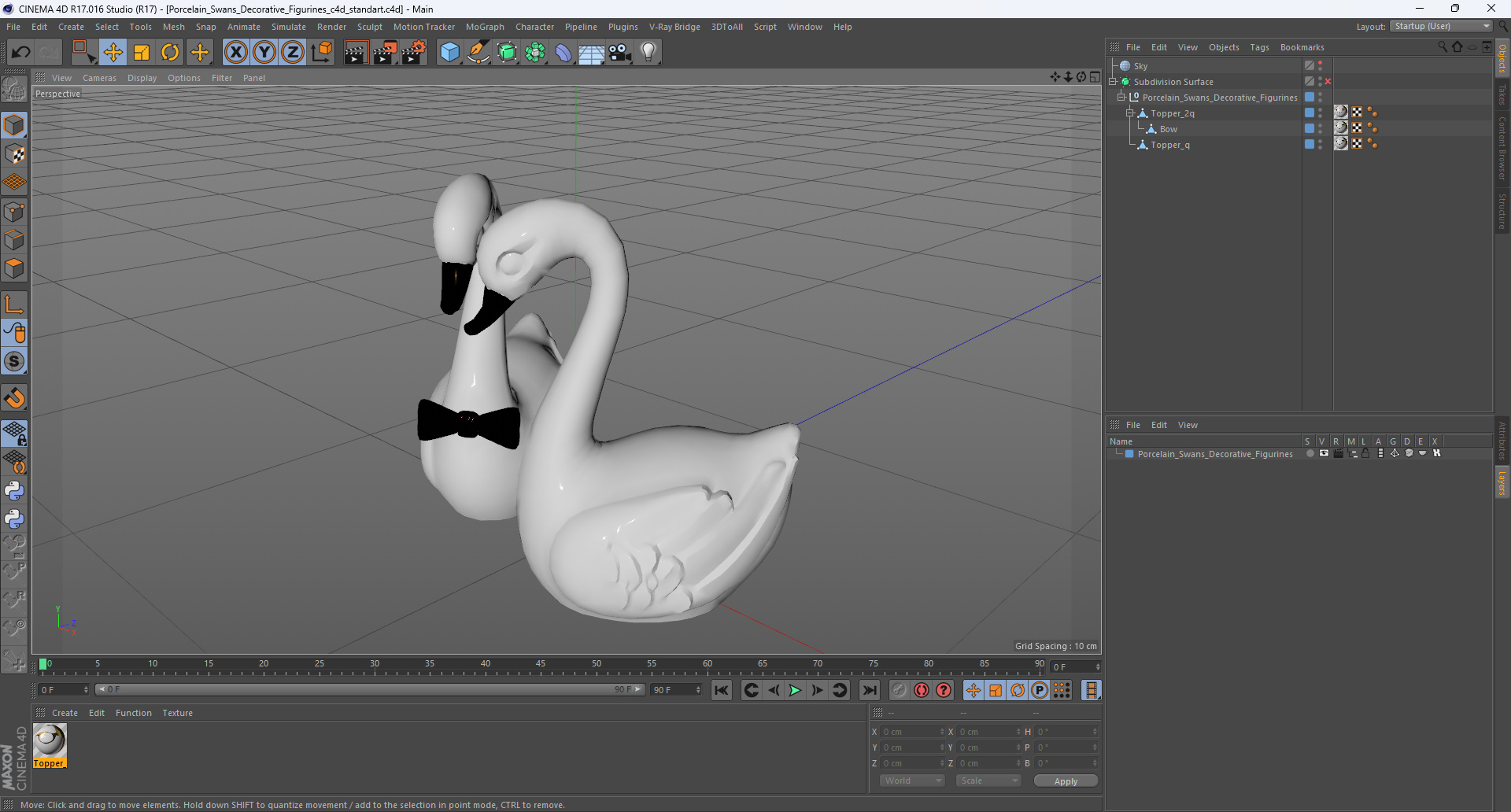Click Topper_2q material tag sphere

click(1341, 113)
